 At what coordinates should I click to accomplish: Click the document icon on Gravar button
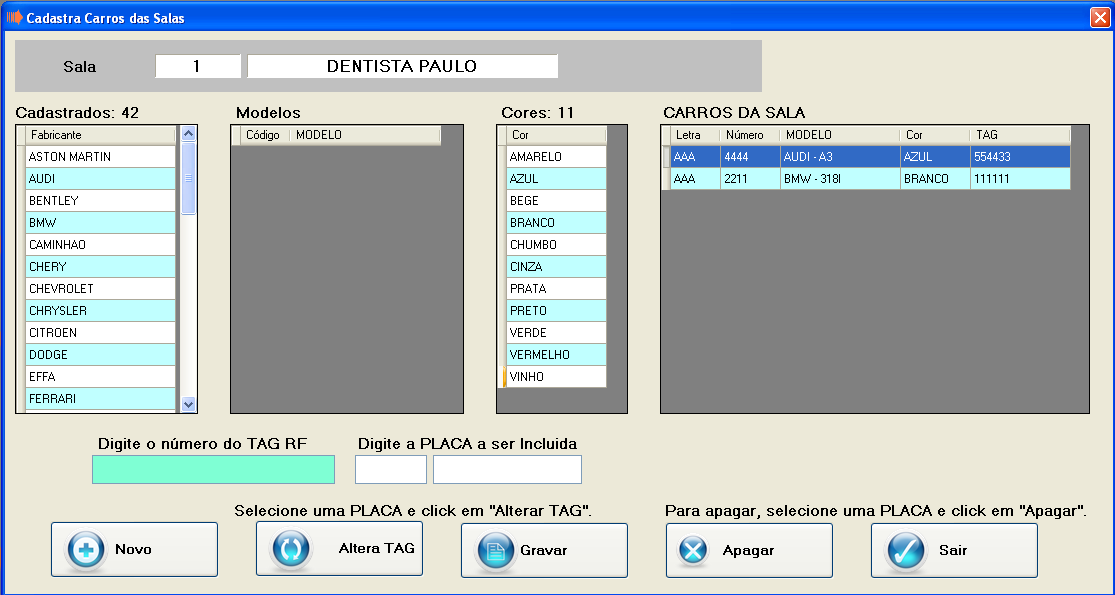tap(496, 550)
